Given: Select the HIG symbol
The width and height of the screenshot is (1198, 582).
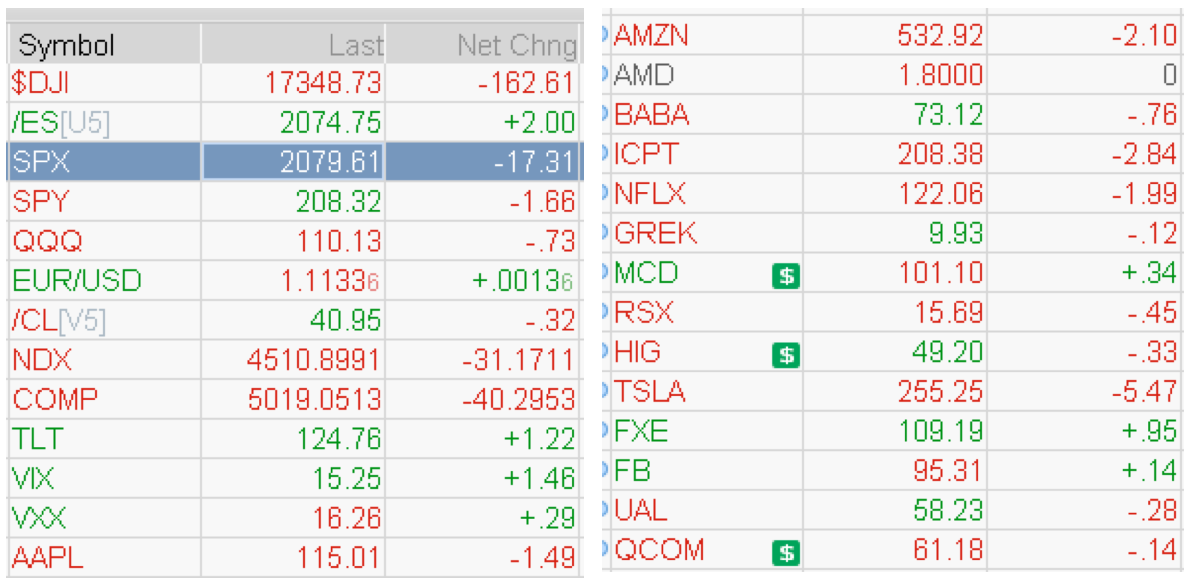Looking at the screenshot, I should (638, 352).
